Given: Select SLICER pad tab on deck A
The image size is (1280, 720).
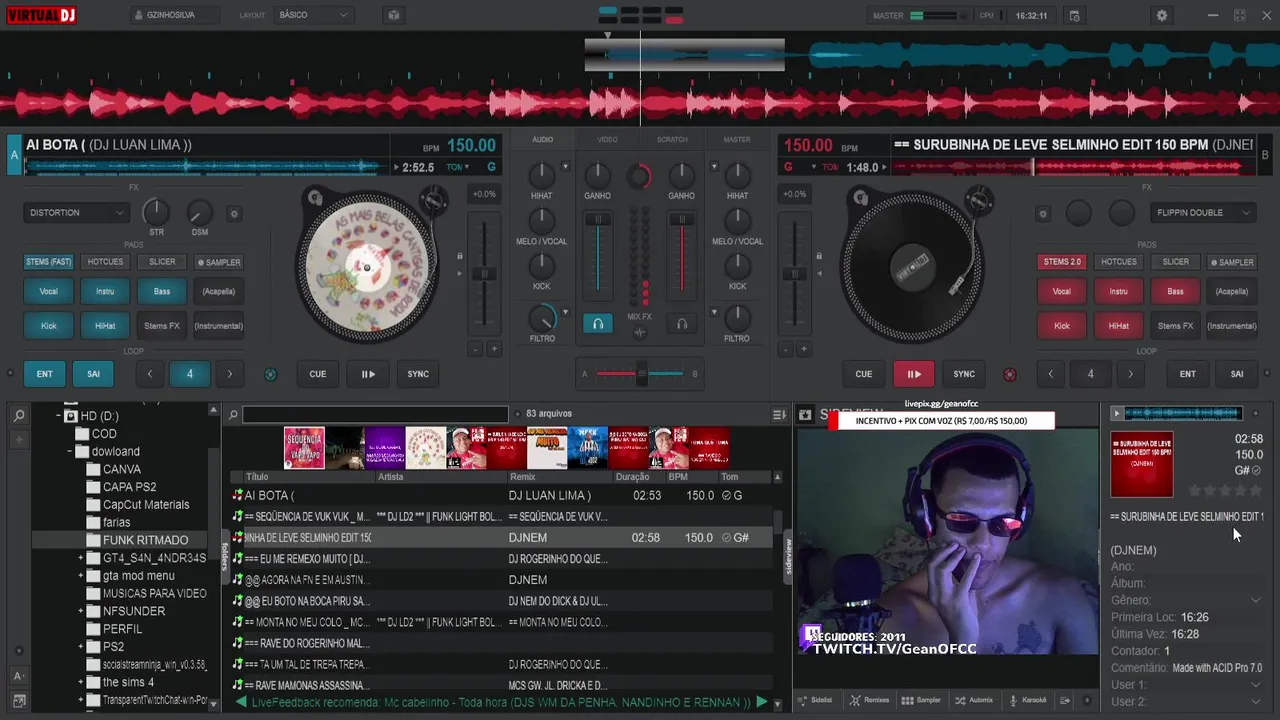Looking at the screenshot, I should [162, 262].
